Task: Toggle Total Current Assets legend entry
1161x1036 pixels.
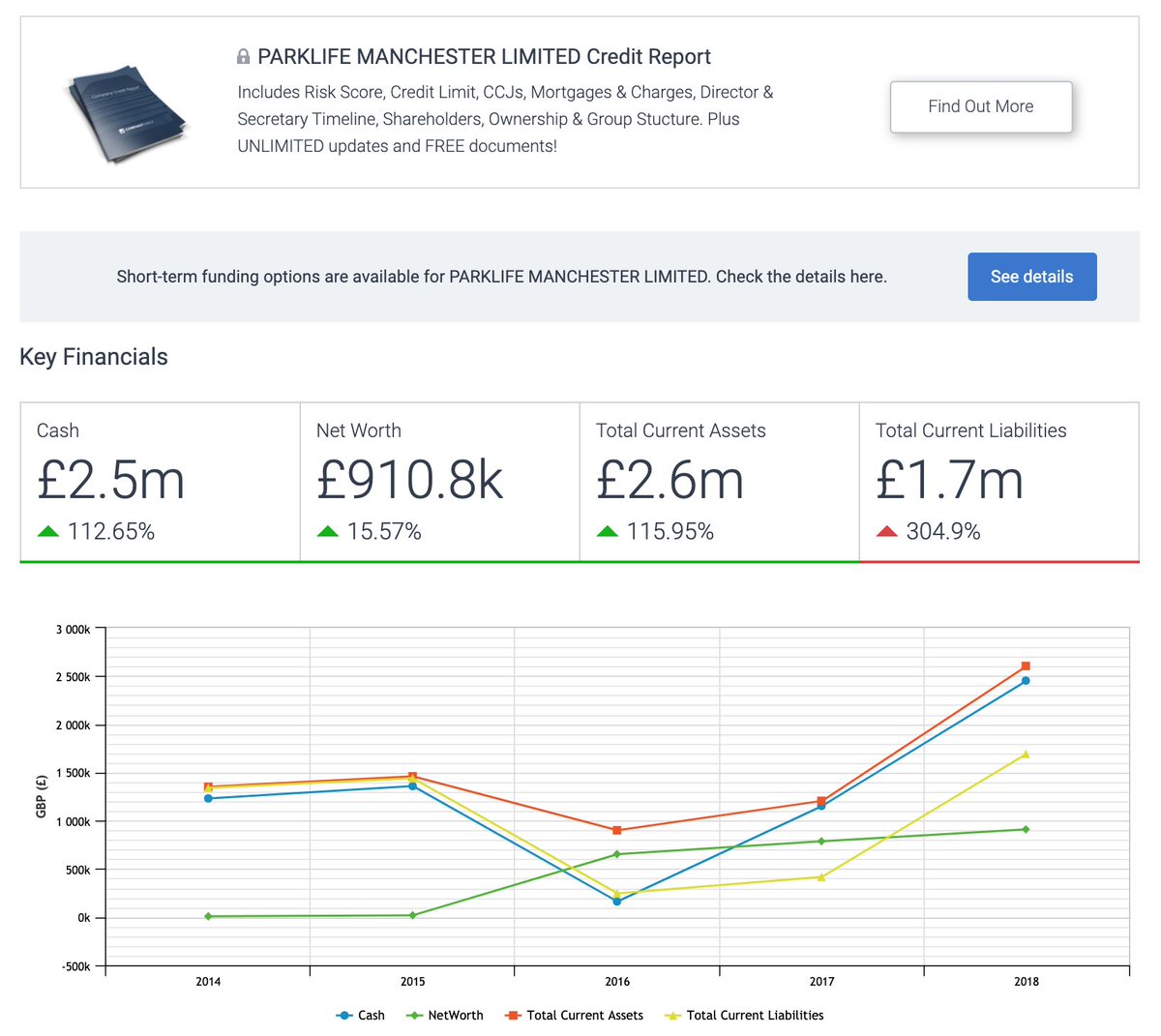Action: (574, 1016)
